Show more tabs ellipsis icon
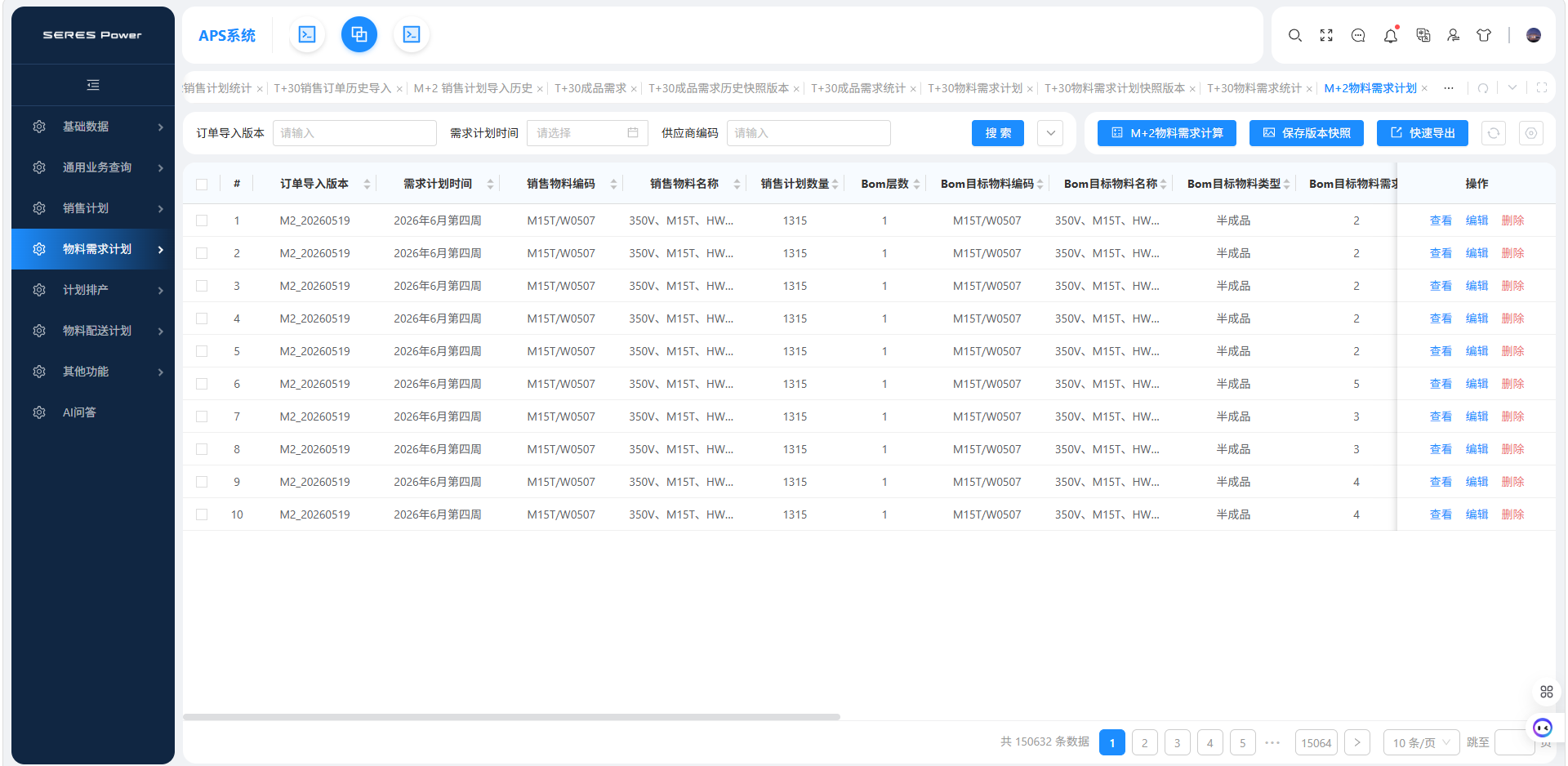Screen dimensions: 1568x766 1449,88
